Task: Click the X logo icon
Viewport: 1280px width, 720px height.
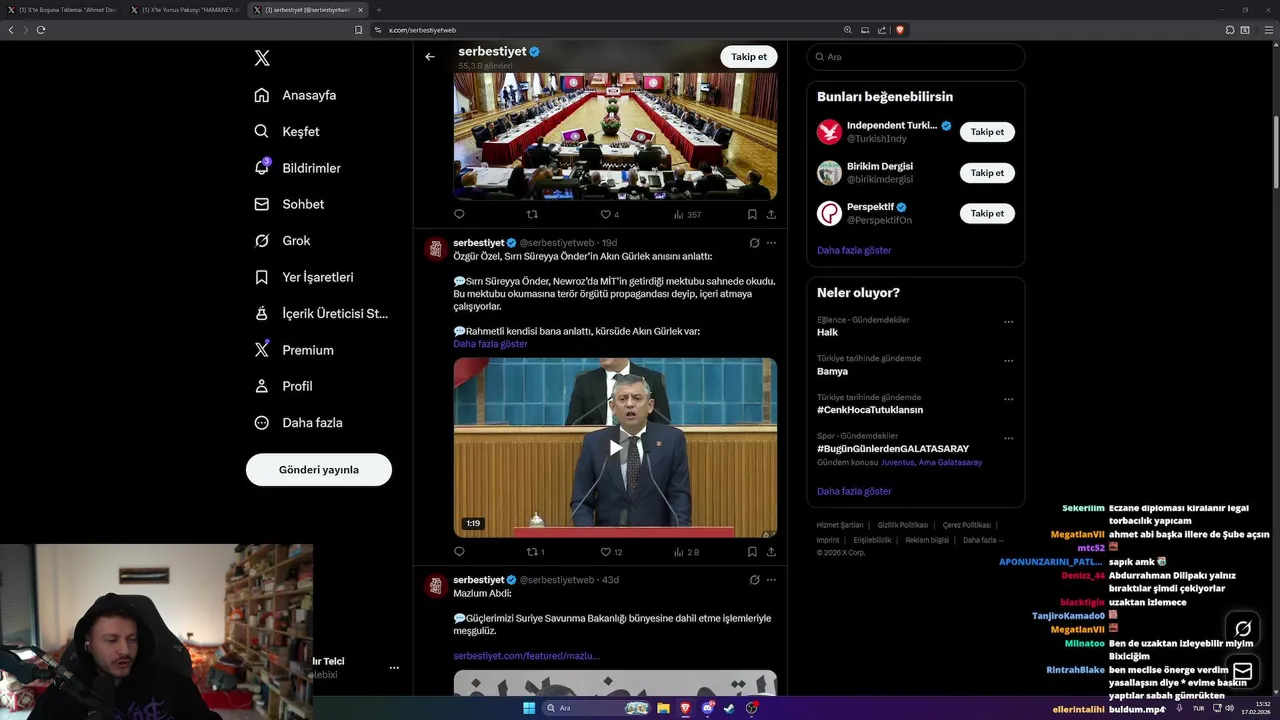Action: (262, 58)
